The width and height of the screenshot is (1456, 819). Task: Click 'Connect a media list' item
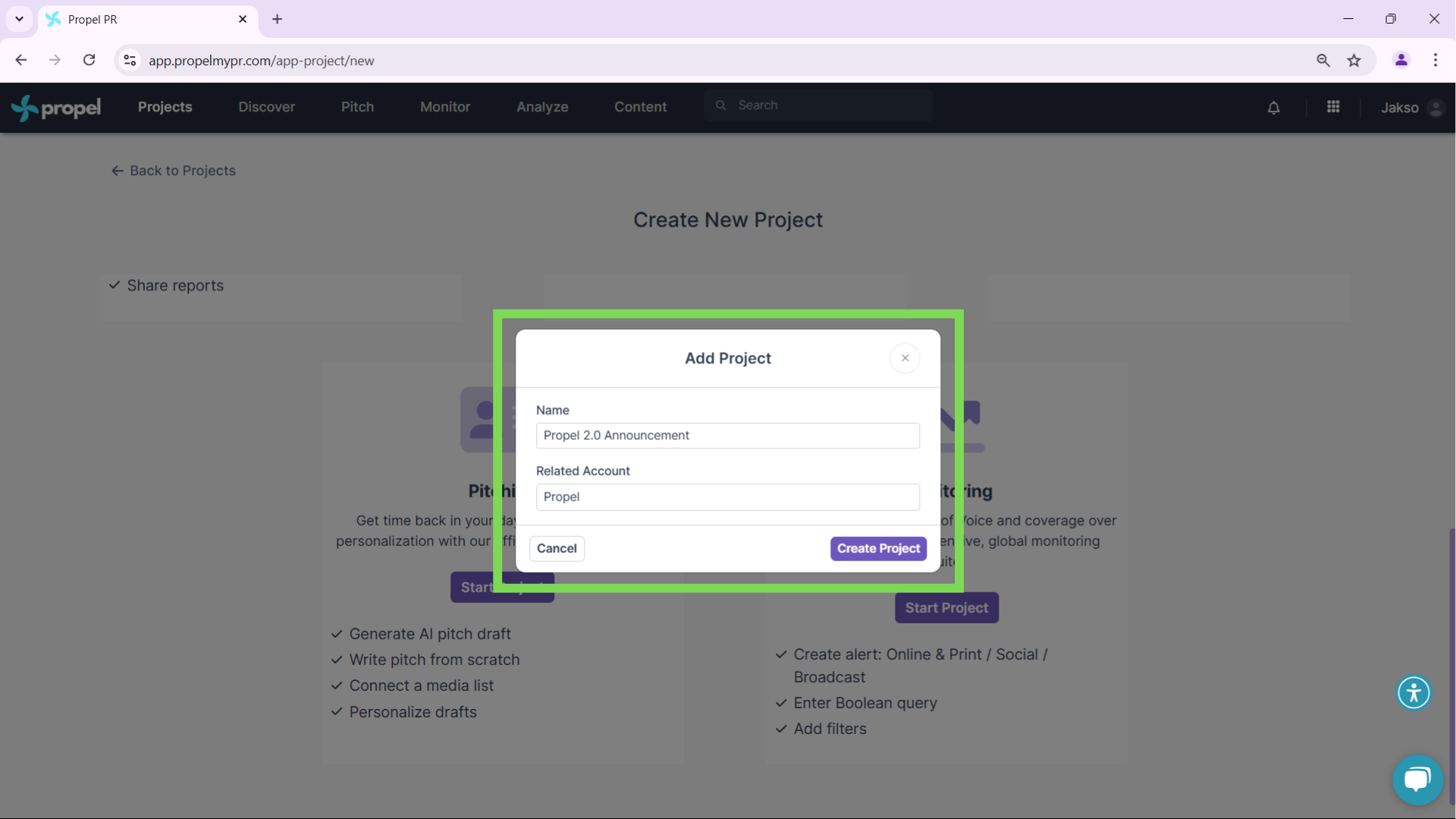(x=421, y=686)
